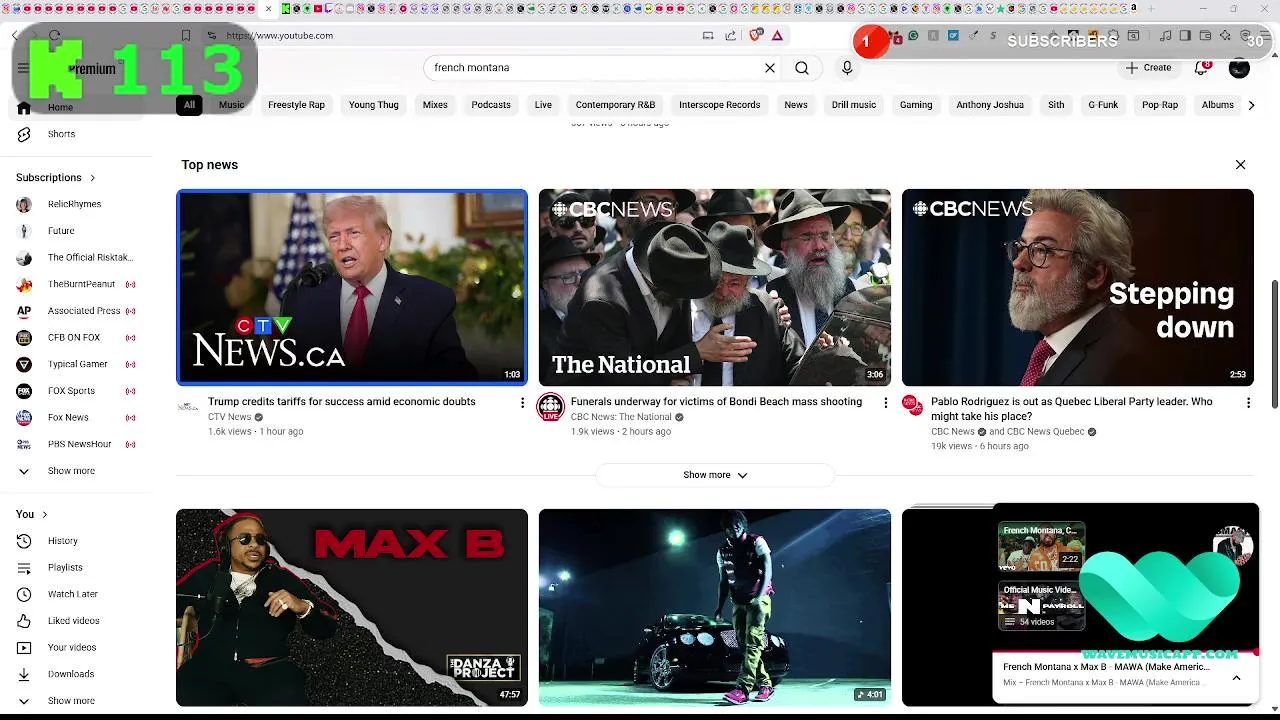Click the page vertical scrollbar
Screen dimensions: 1280x720
click(1274, 344)
